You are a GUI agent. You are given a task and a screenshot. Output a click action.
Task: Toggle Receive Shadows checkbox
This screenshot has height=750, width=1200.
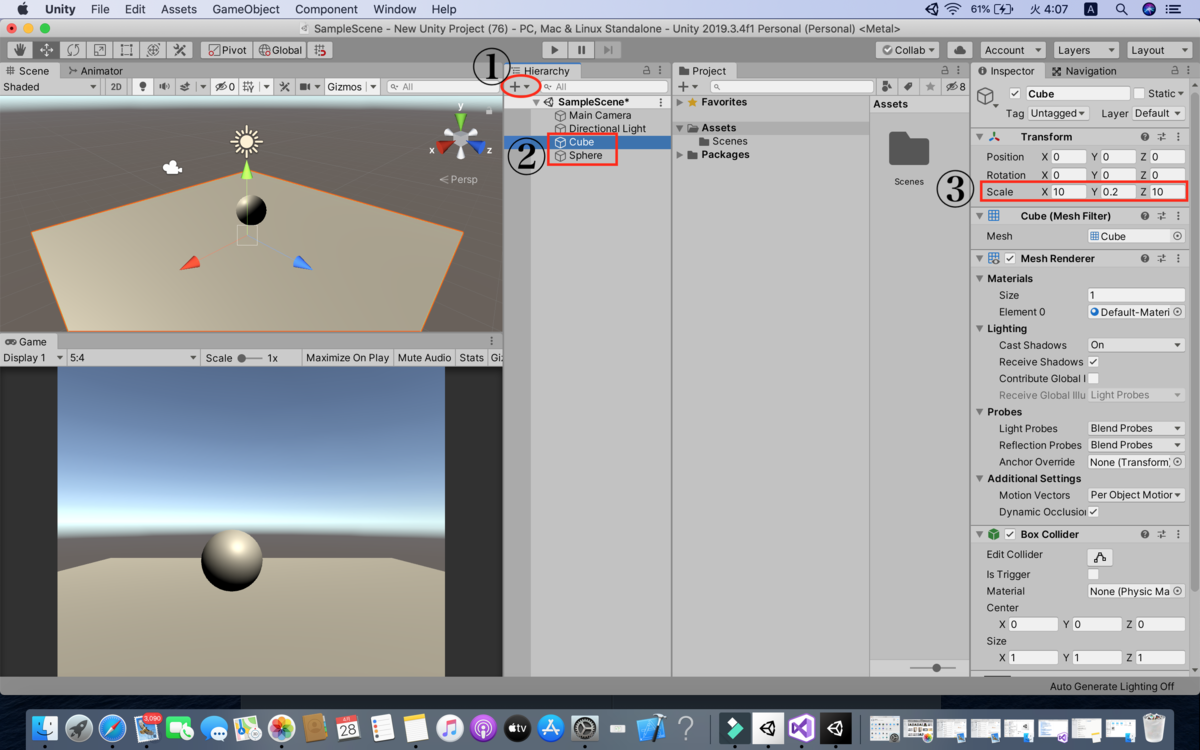pos(1093,362)
